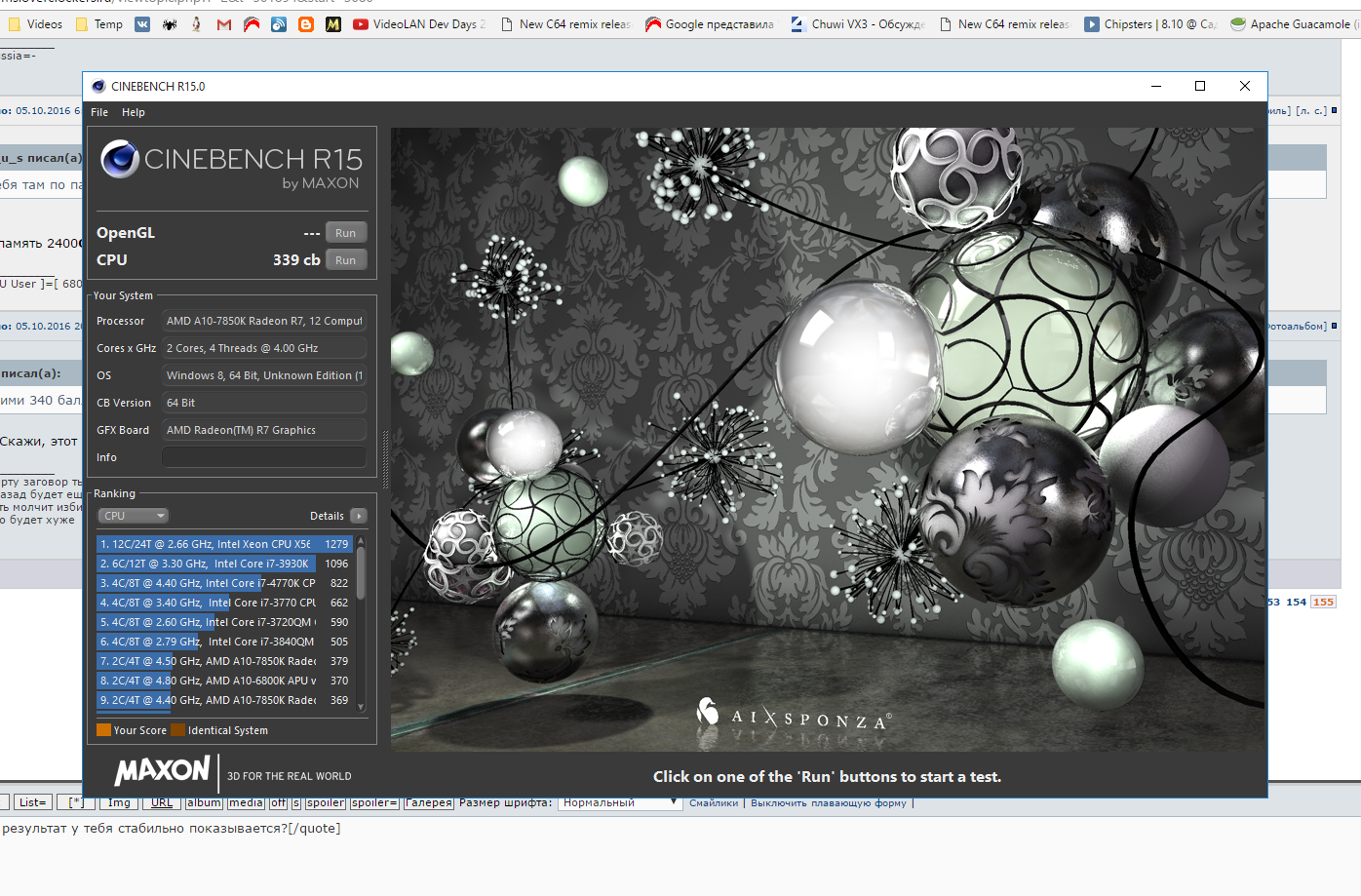Click the Info input field
The image size is (1361, 896).
264,457
